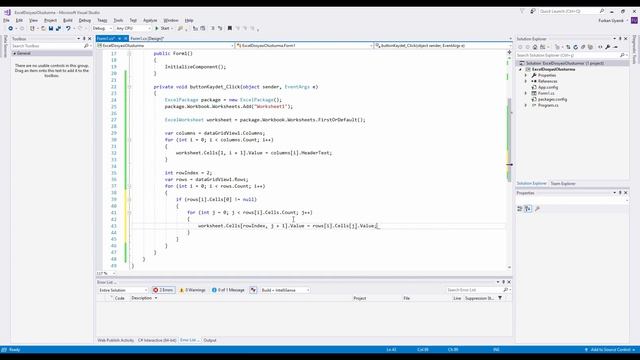The image size is (640, 360).
Task: Select packages.config in Solution Explorer
Action: coord(552,99)
